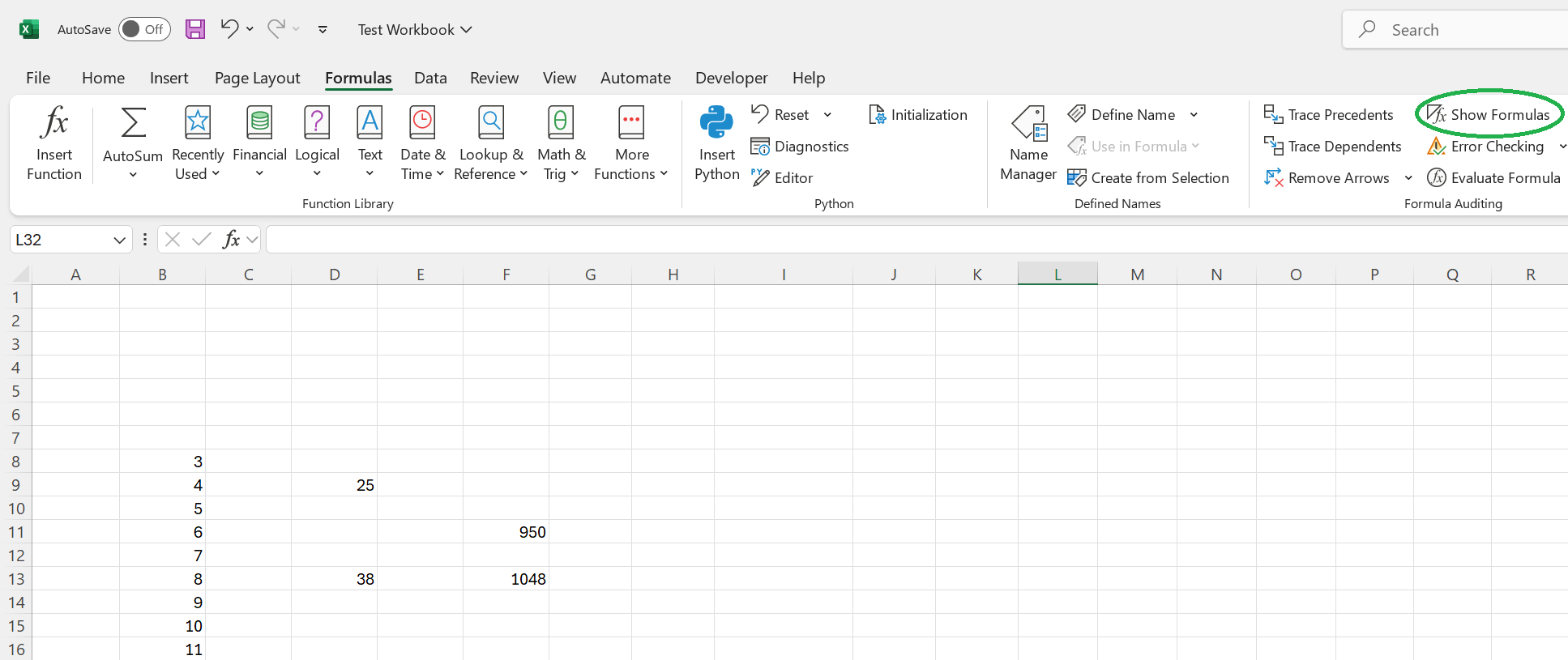The image size is (1568, 660).
Task: Click the Select All corner button
Action: click(x=21, y=274)
